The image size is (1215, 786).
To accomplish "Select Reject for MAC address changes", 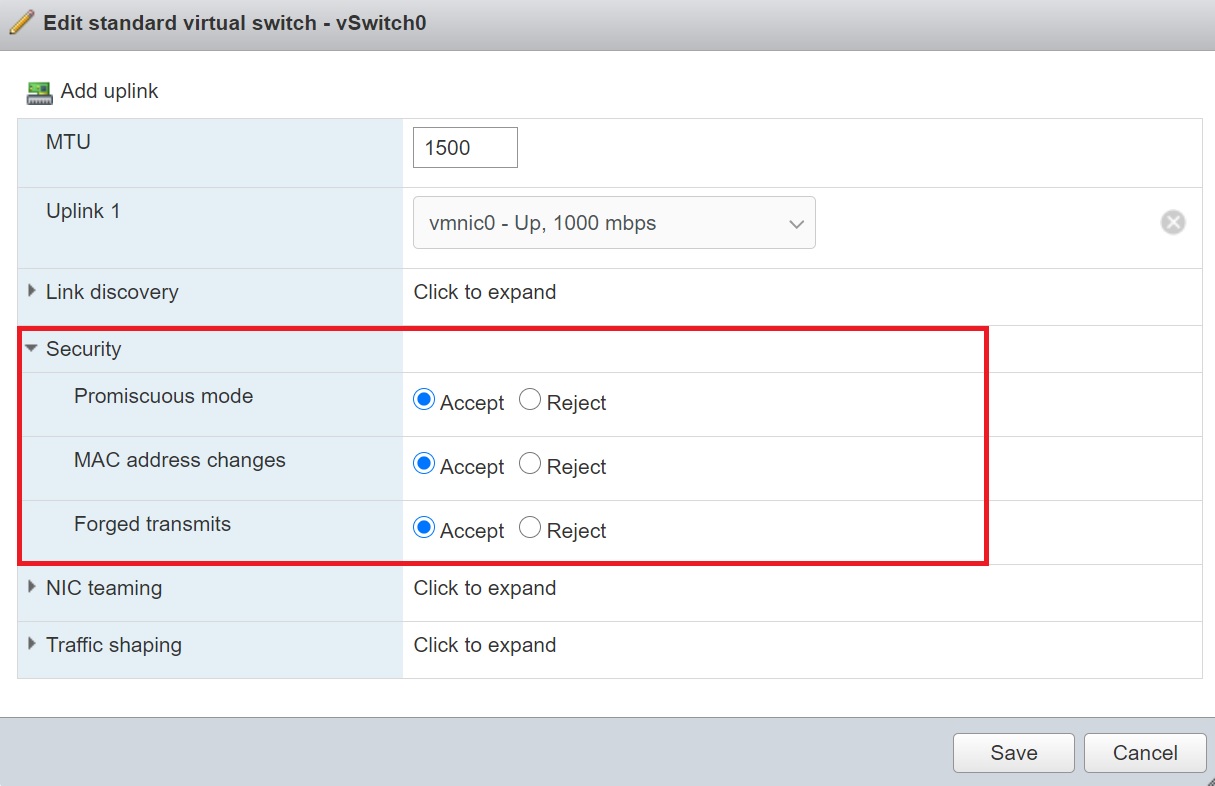I will (530, 465).
